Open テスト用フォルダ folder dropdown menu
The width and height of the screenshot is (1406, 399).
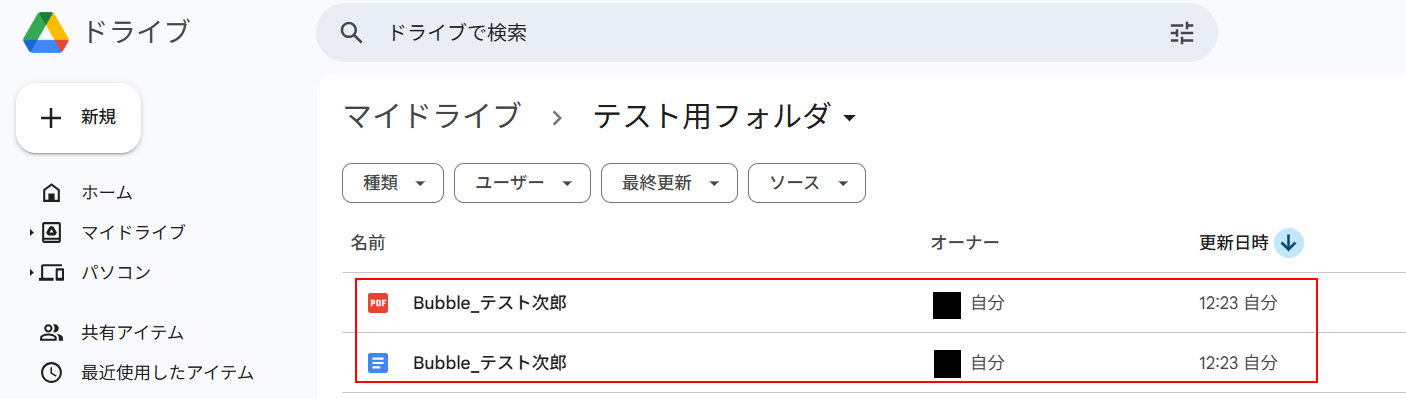[850, 119]
